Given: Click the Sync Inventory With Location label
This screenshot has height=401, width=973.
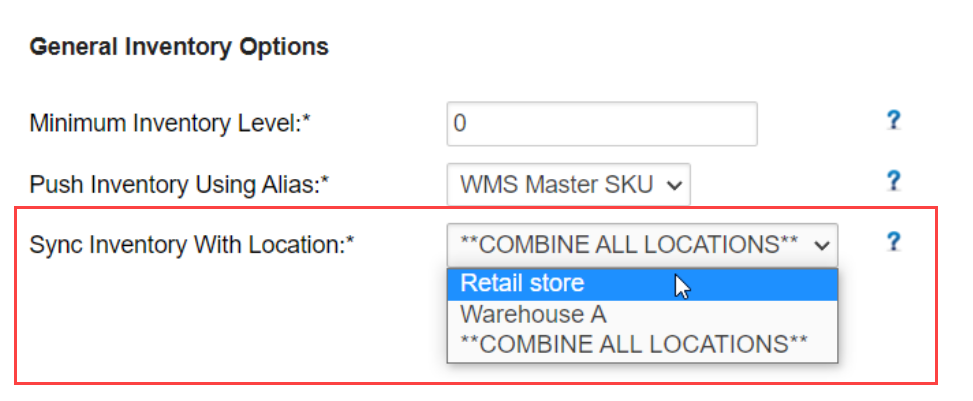Looking at the screenshot, I should click(192, 245).
